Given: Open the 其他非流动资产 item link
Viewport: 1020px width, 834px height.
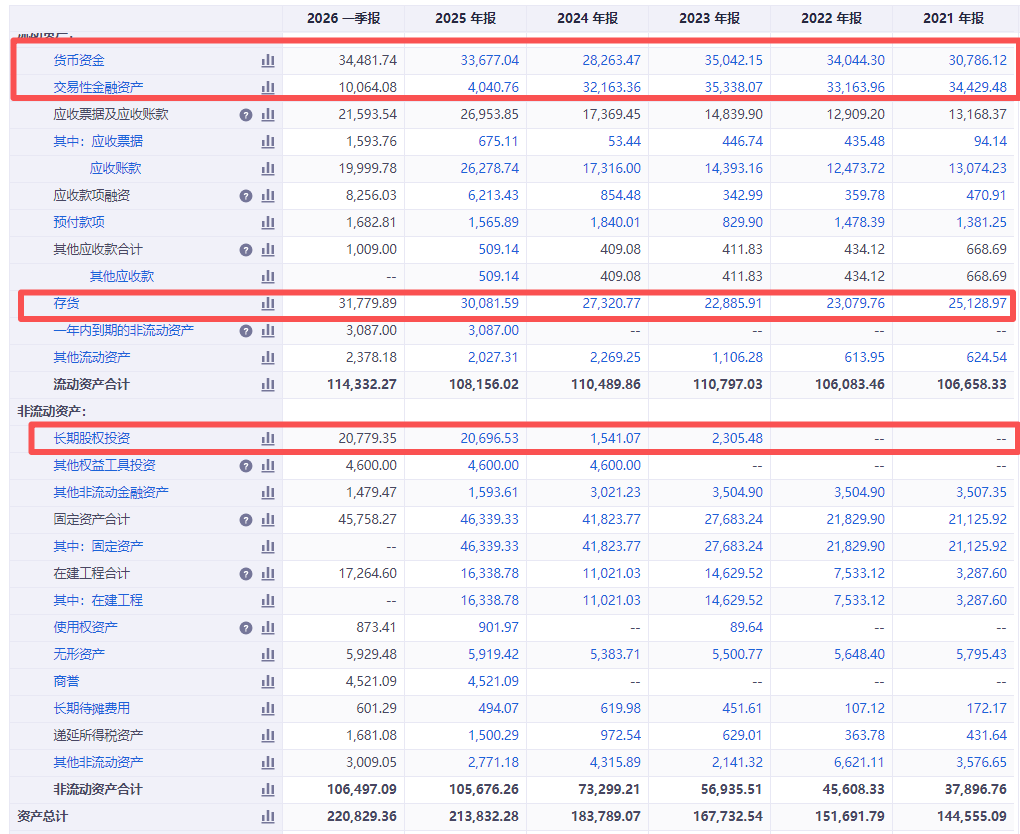Looking at the screenshot, I should tap(98, 762).
